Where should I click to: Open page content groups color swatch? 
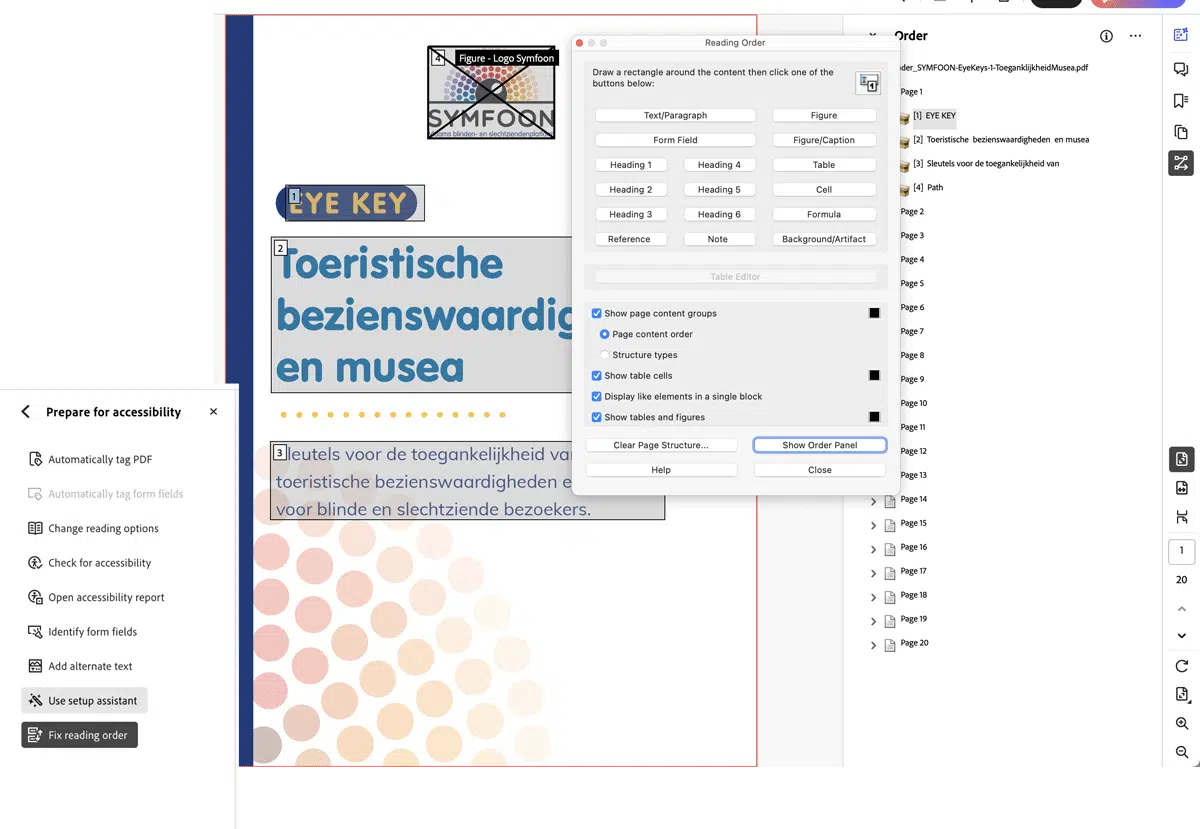click(874, 313)
